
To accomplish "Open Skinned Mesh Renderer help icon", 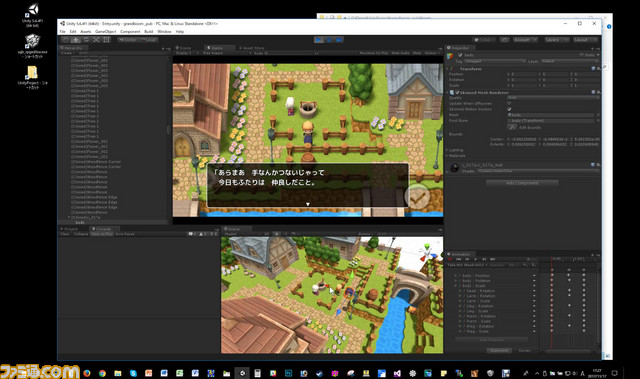I will 593,93.
